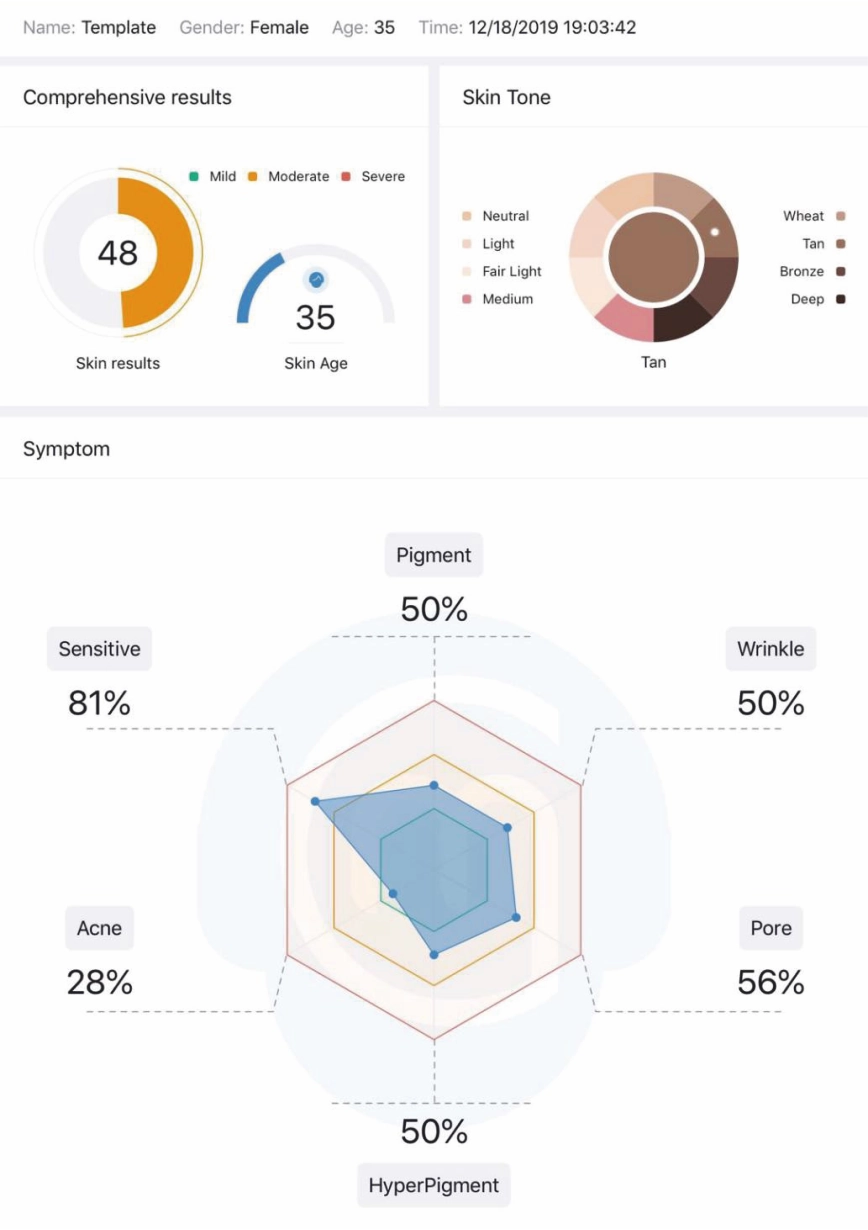This screenshot has width=868, height=1230.
Task: Open the Sensitive symptom label
Action: click(99, 649)
